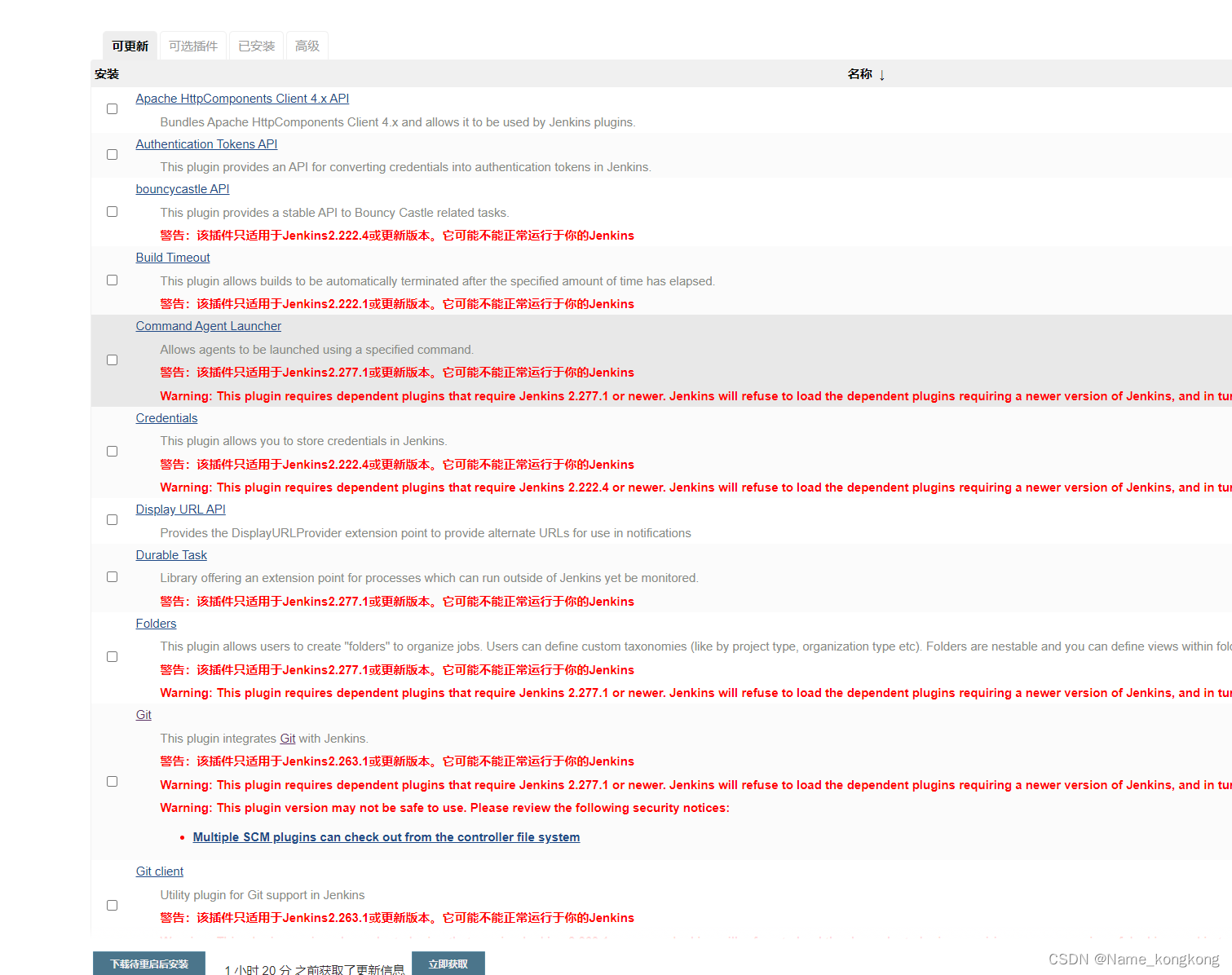Select the 可更新 tab

tap(129, 45)
